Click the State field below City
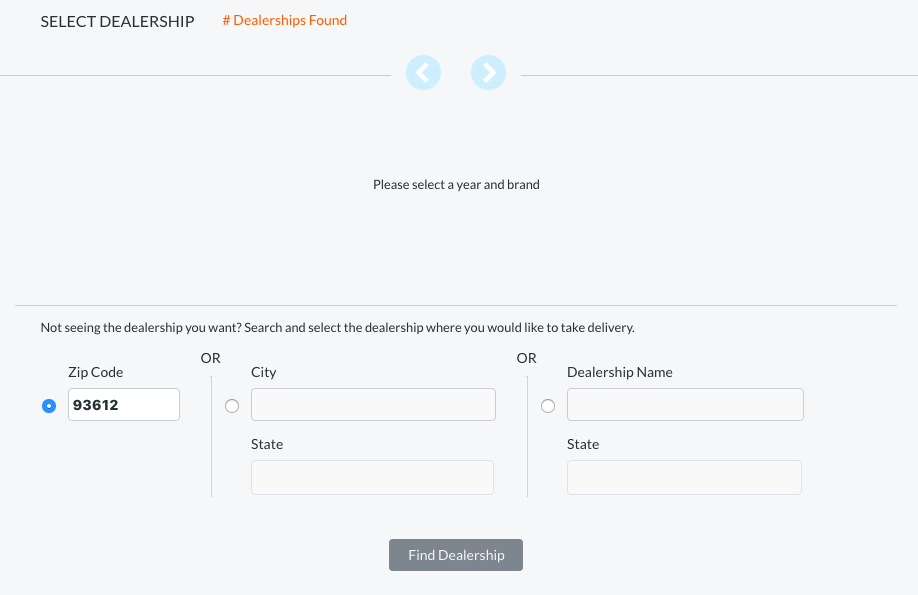The height and width of the screenshot is (595, 918). point(372,477)
